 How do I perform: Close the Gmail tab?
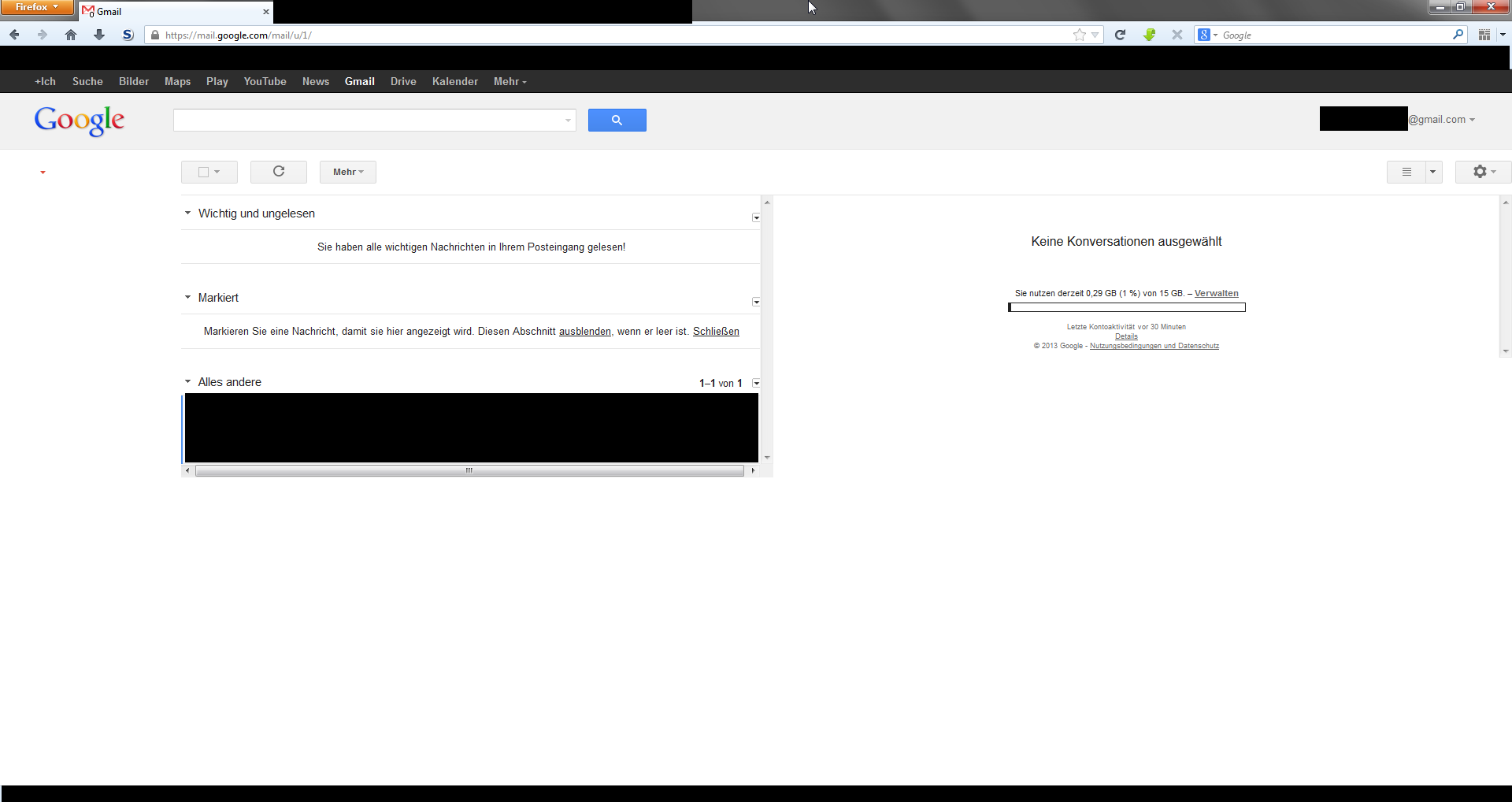pos(266,12)
